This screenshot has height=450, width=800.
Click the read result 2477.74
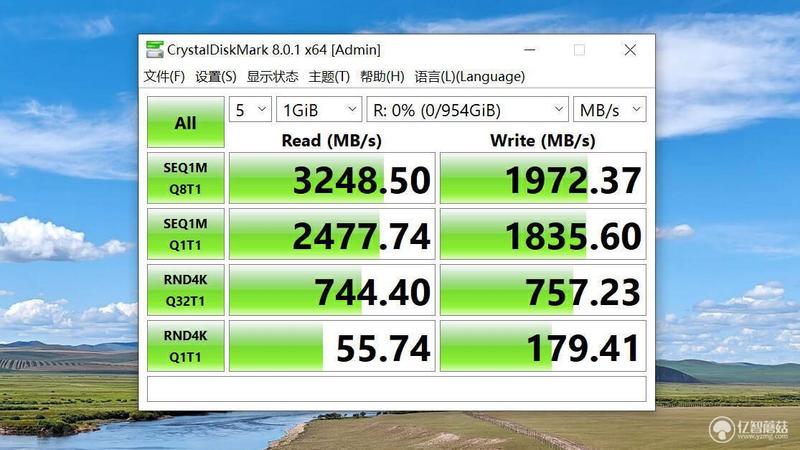point(332,234)
